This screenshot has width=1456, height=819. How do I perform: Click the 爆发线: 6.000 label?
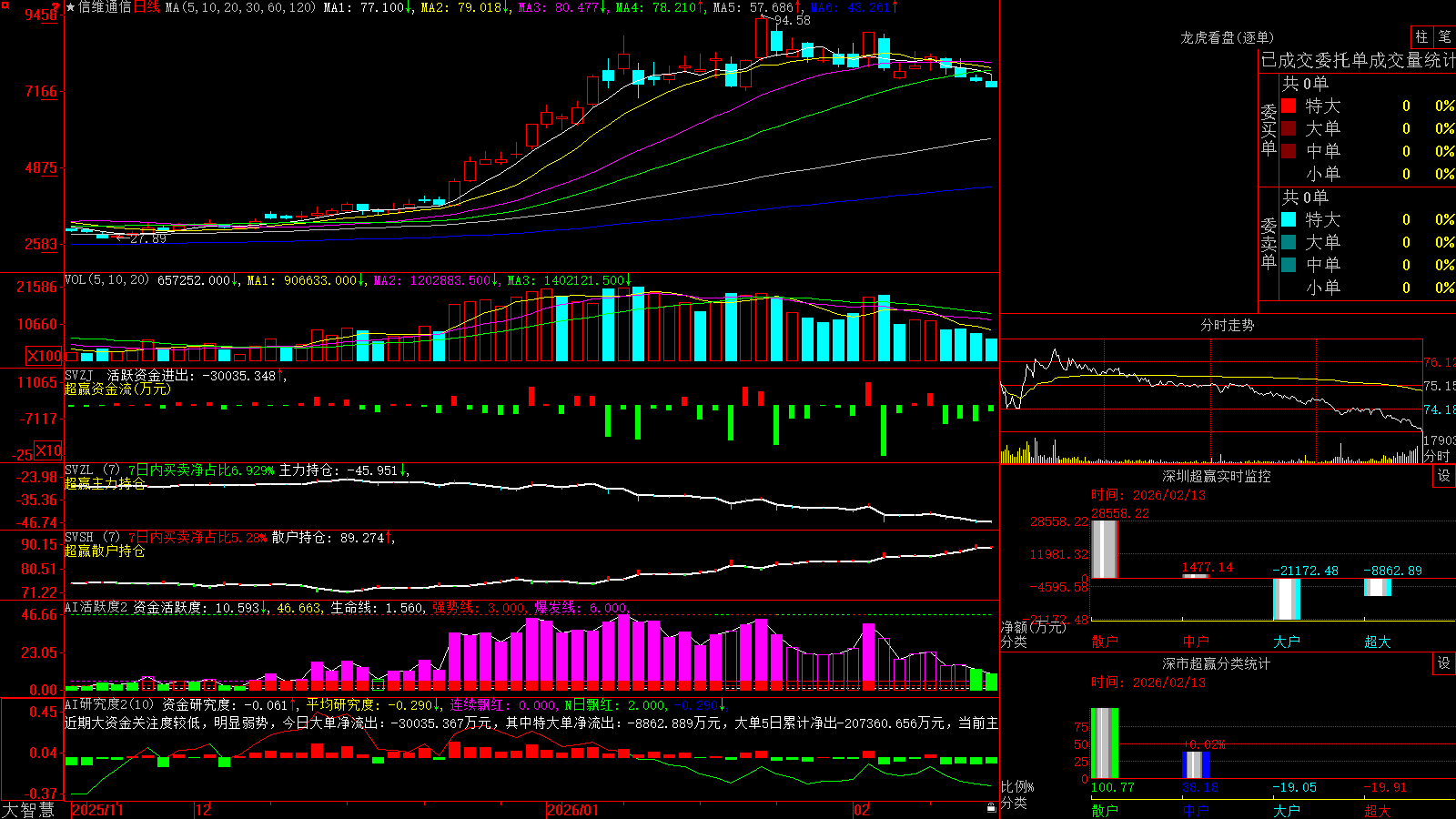coord(580,607)
